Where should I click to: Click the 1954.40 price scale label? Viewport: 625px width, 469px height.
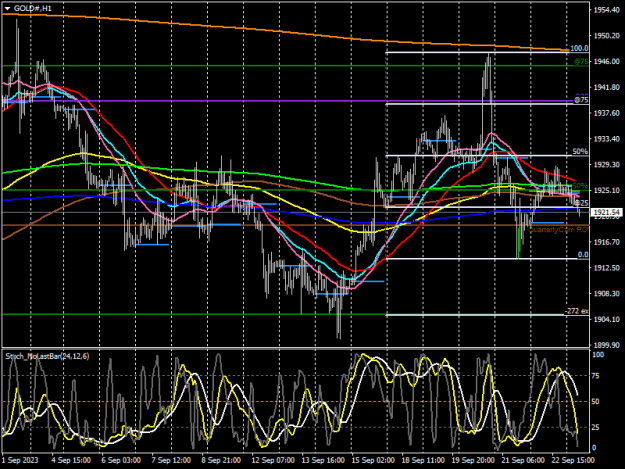(x=606, y=10)
